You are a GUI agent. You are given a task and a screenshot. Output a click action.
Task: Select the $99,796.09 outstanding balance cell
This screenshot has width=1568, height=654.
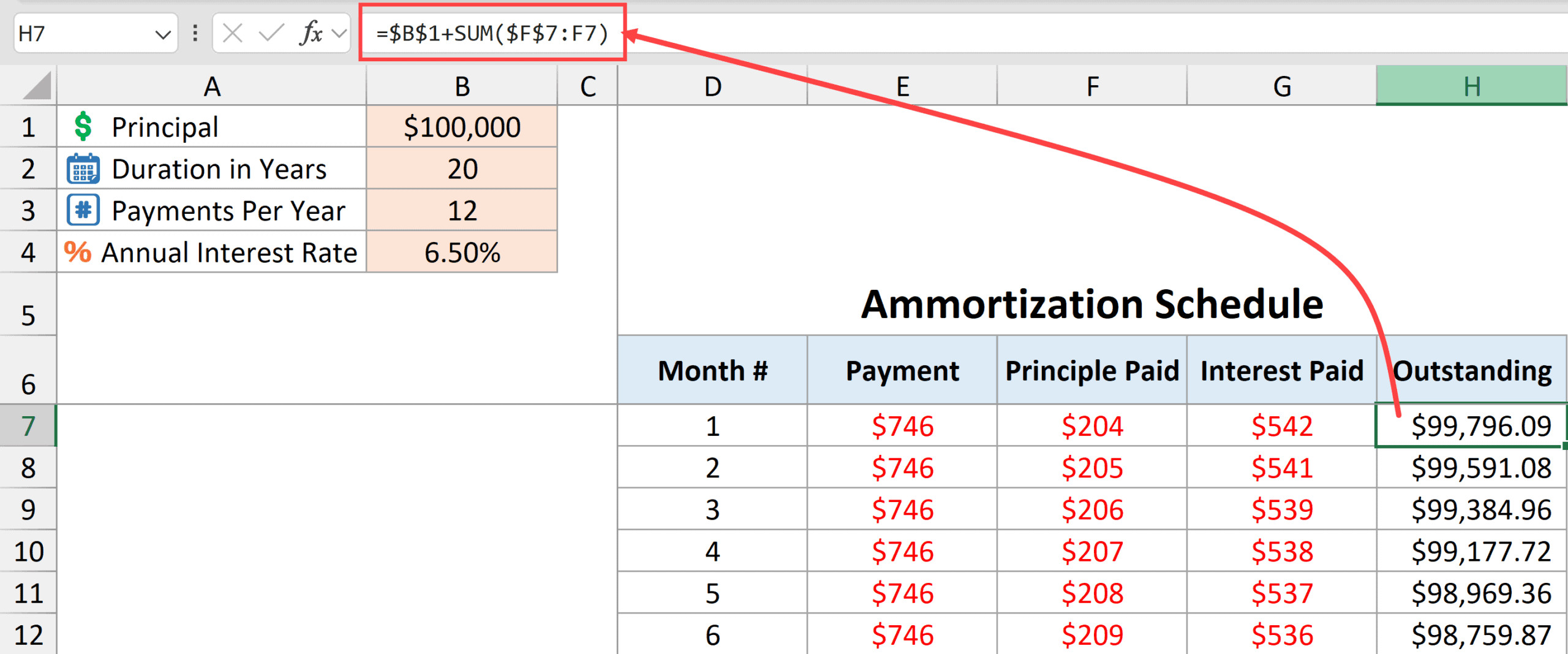coord(1471,426)
